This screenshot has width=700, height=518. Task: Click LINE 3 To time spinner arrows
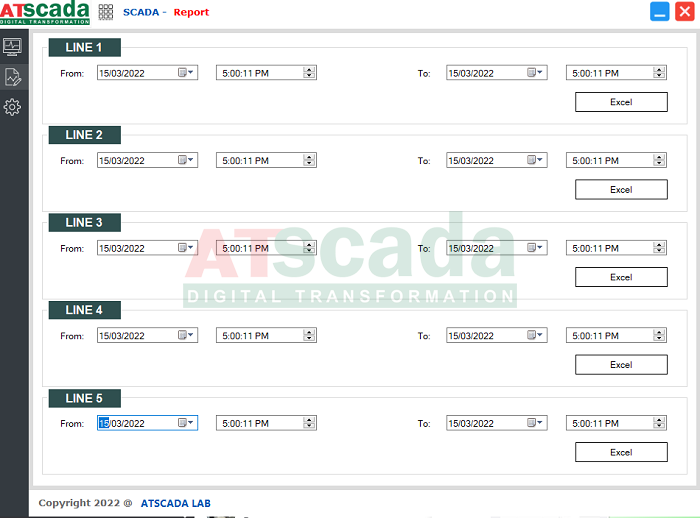click(x=659, y=248)
